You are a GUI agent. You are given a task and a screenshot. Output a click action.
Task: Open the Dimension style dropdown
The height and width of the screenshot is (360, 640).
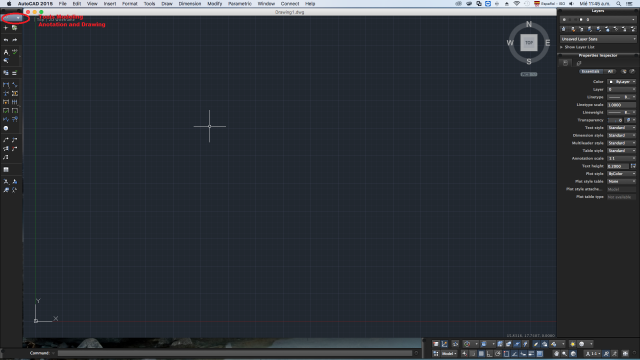(x=621, y=135)
